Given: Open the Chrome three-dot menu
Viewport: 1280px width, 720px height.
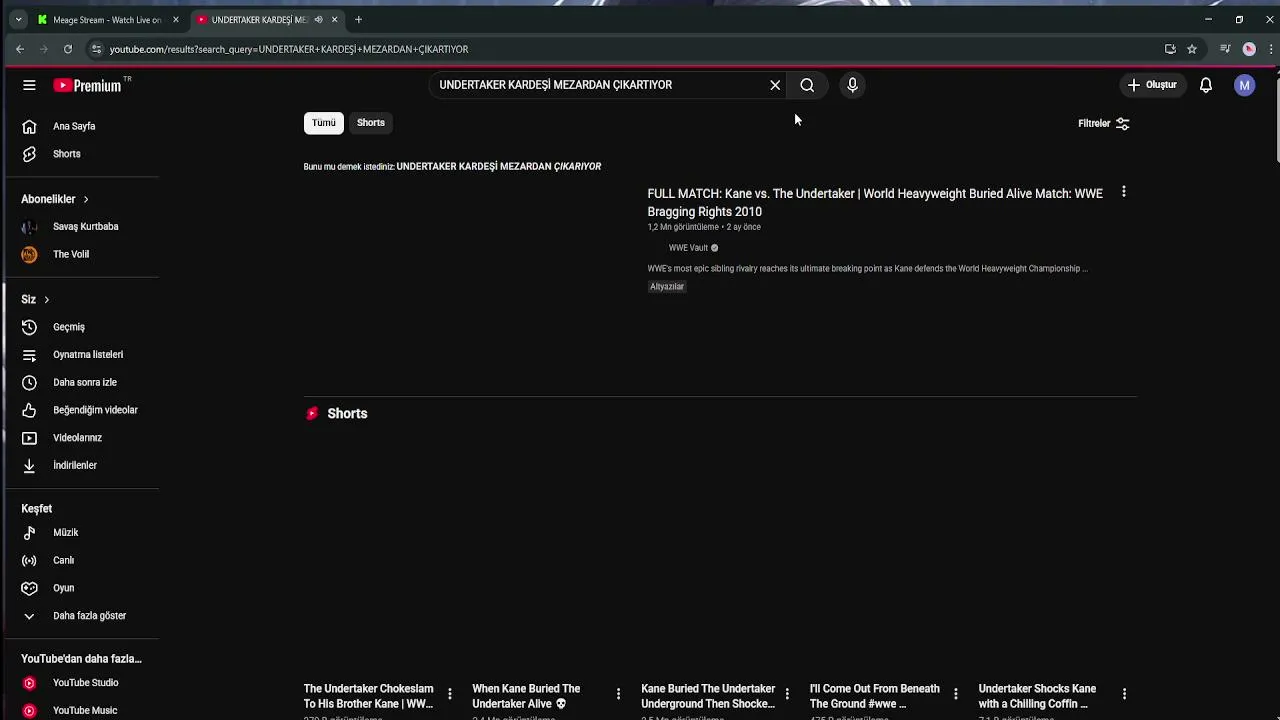Looking at the screenshot, I should point(1271,49).
